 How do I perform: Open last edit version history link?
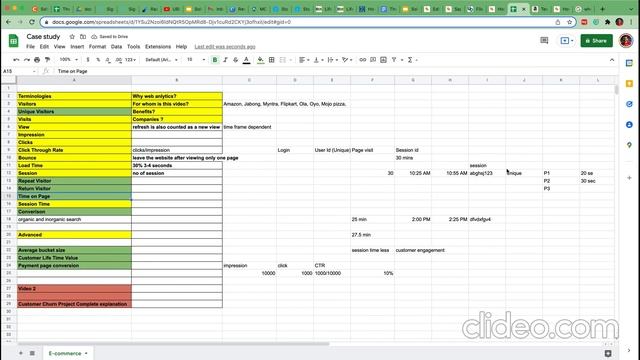(x=225, y=47)
